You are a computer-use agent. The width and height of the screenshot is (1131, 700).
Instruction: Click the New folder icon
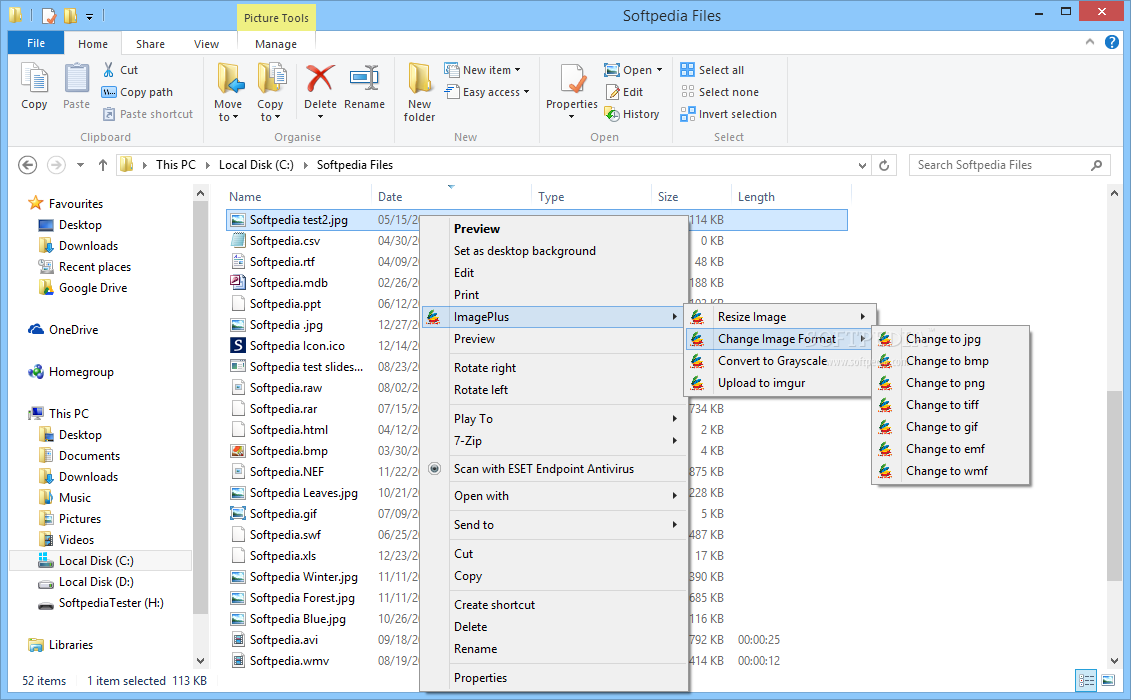pyautogui.click(x=420, y=78)
